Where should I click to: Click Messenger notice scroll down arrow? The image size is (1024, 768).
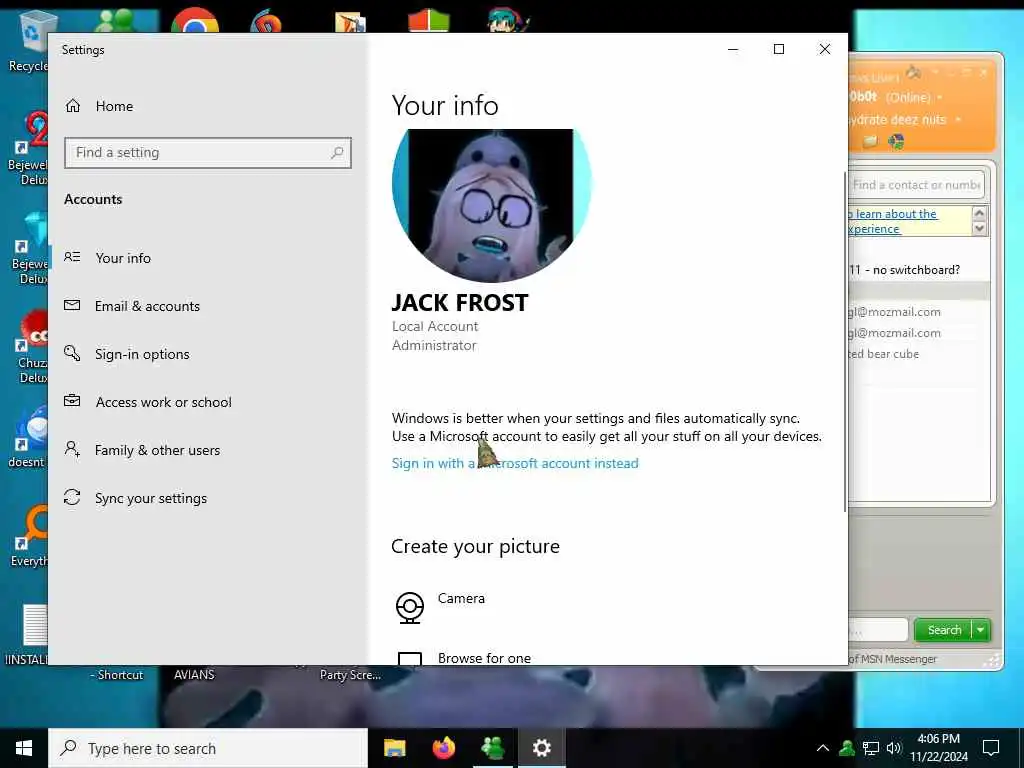point(979,229)
